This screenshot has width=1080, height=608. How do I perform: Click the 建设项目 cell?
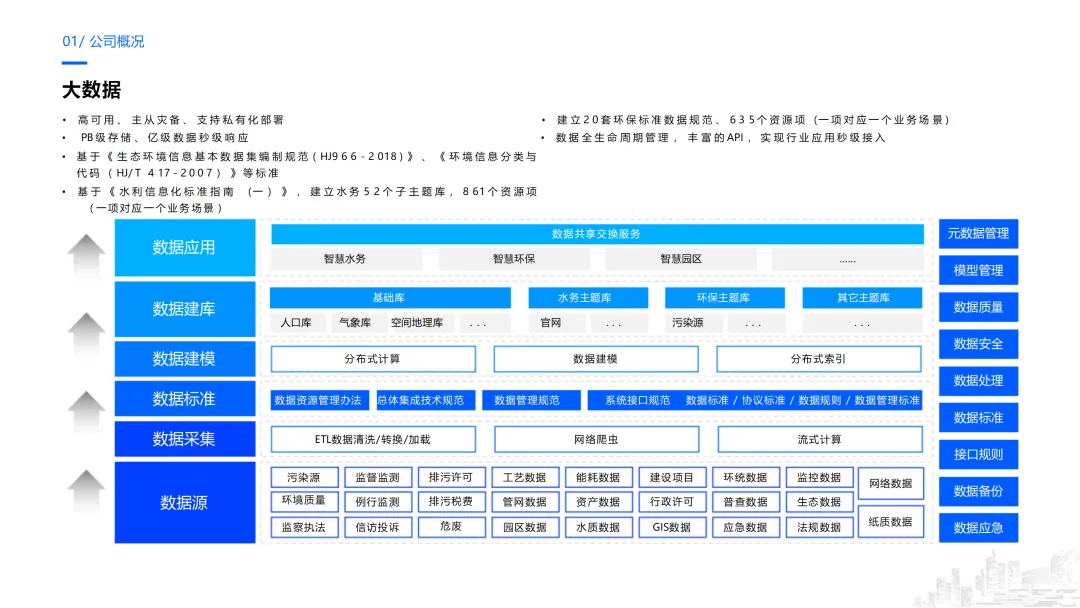[672, 477]
